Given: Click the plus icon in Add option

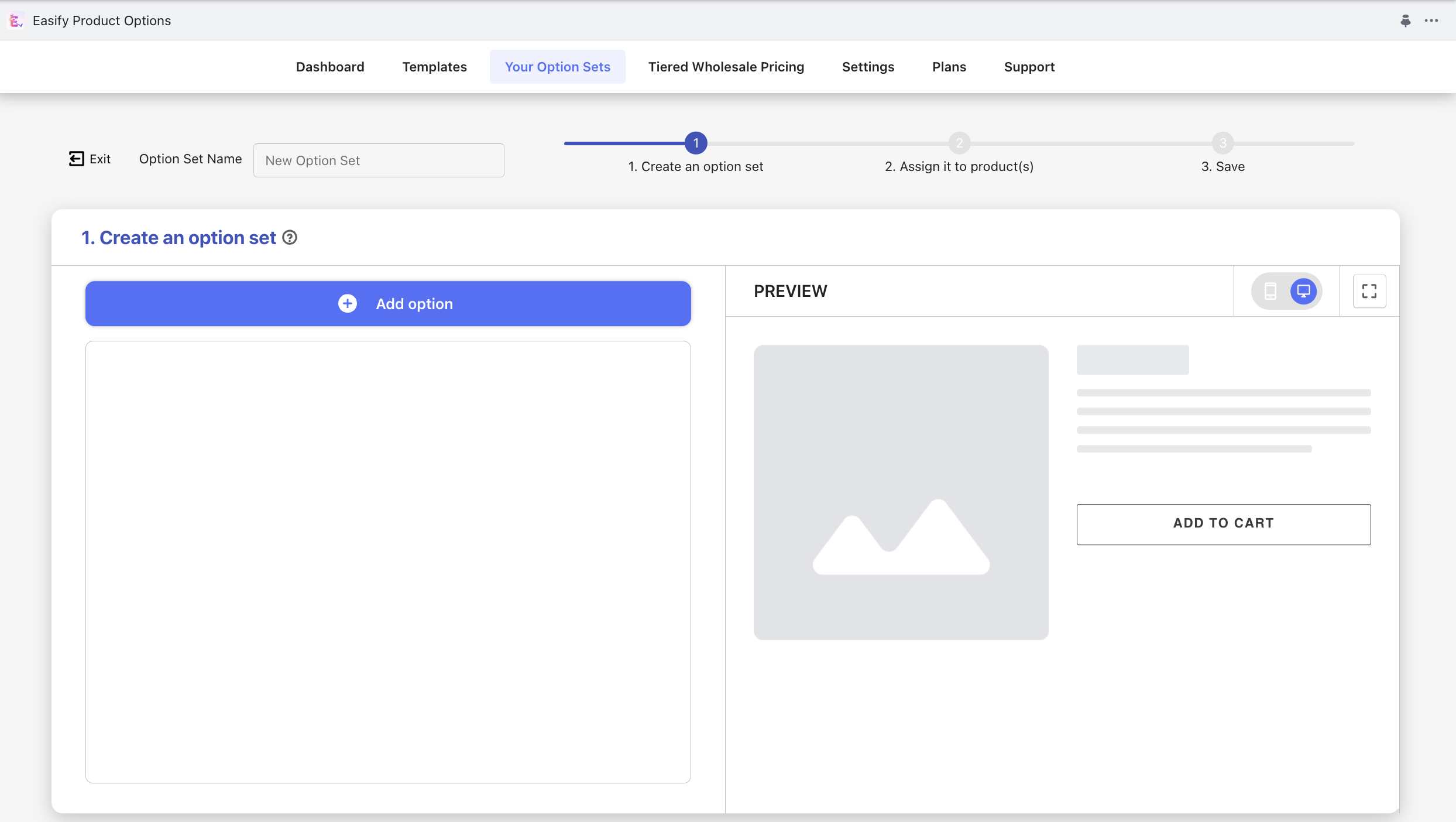Looking at the screenshot, I should coord(348,303).
